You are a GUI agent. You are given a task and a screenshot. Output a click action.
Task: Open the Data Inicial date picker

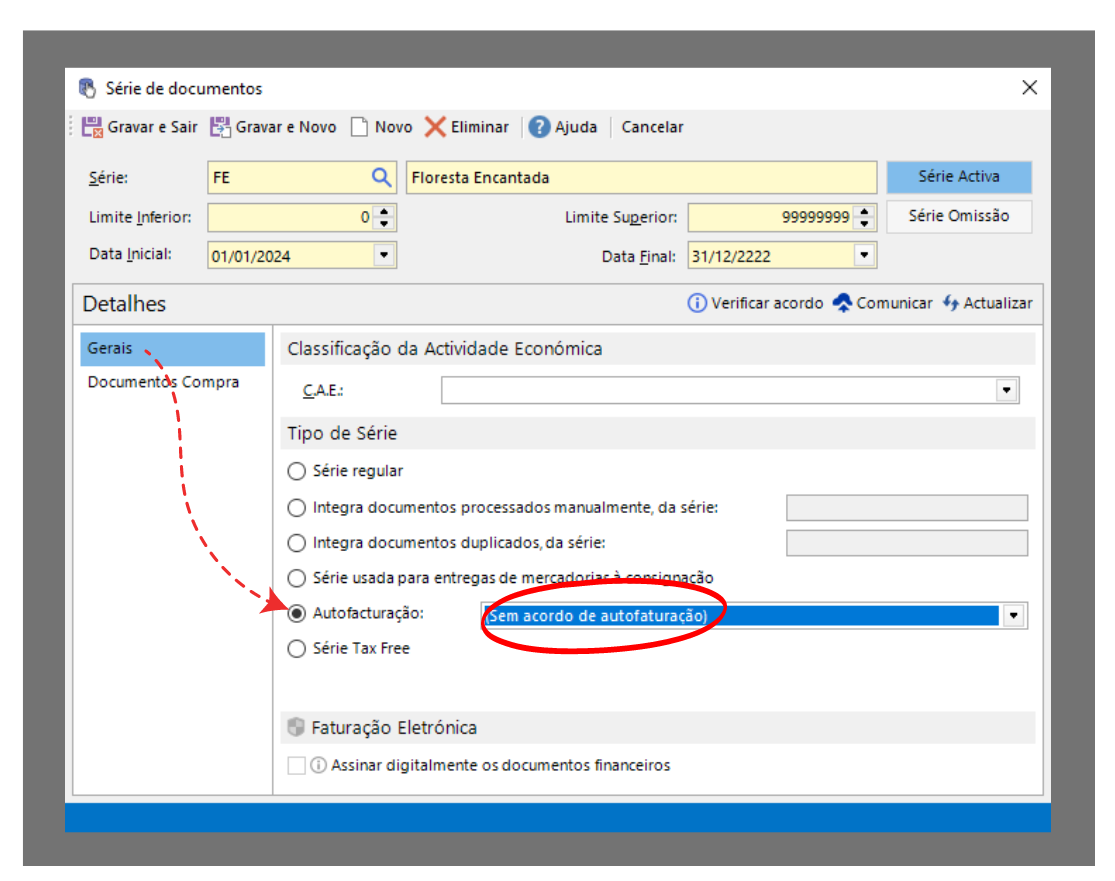point(384,255)
